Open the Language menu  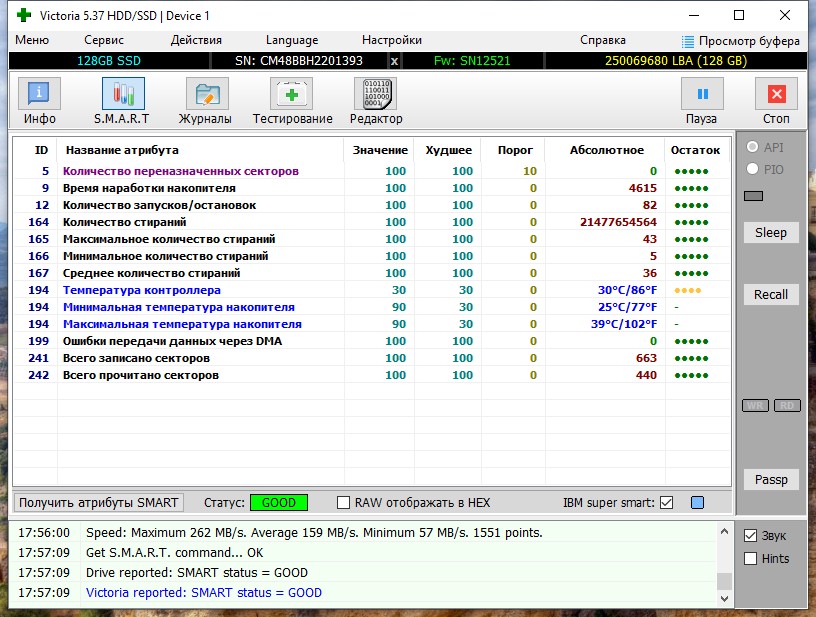[292, 40]
